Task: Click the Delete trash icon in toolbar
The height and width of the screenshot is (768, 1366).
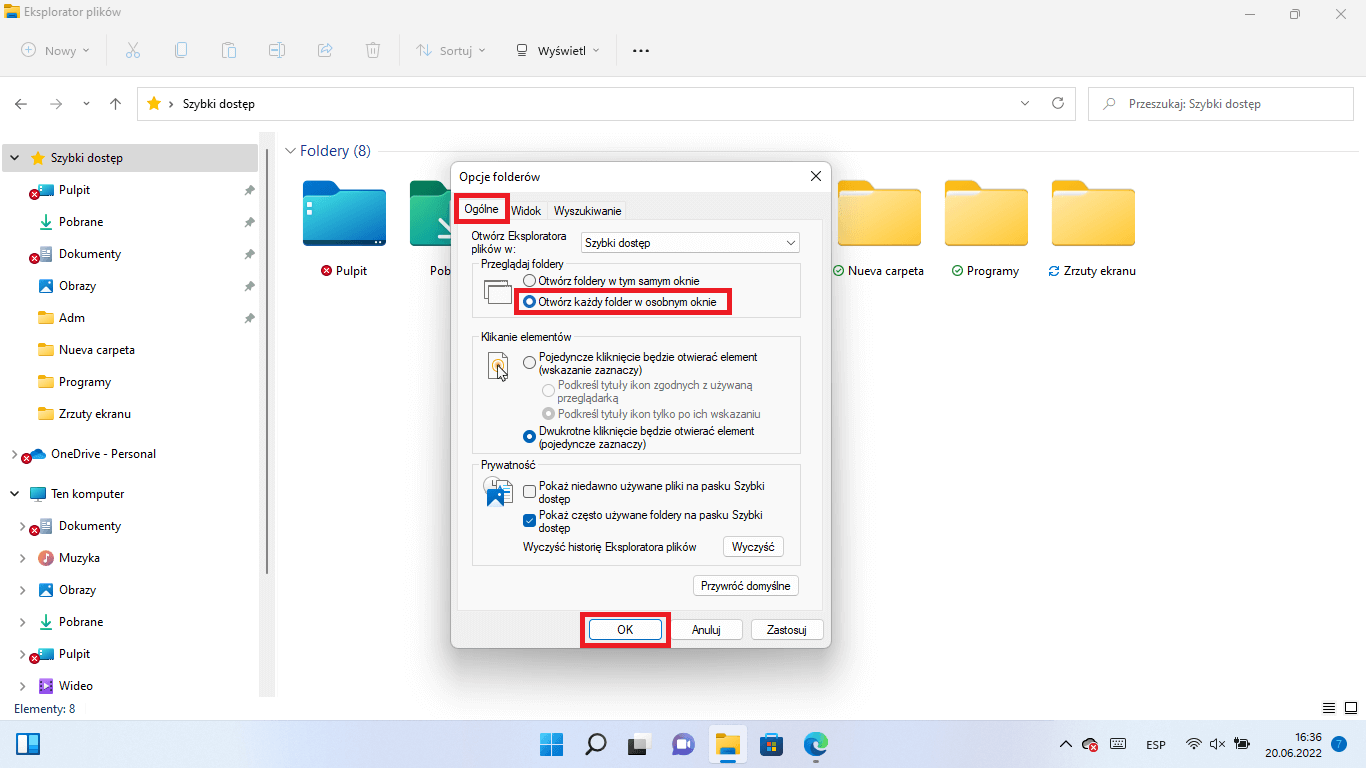Action: coord(373,50)
